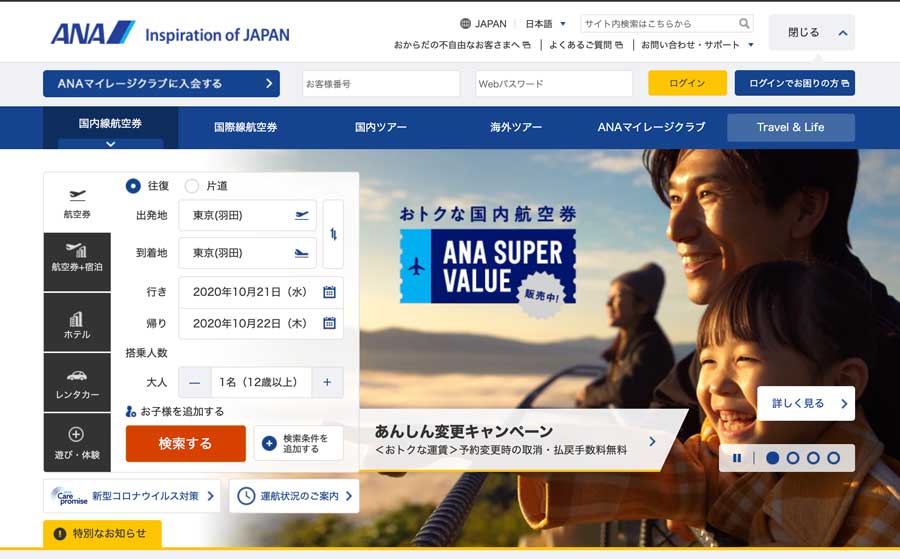900x559 pixels.
Task: Expand お問い合わせ・サポート dropdown menu
Action: pyautogui.click(x=697, y=44)
